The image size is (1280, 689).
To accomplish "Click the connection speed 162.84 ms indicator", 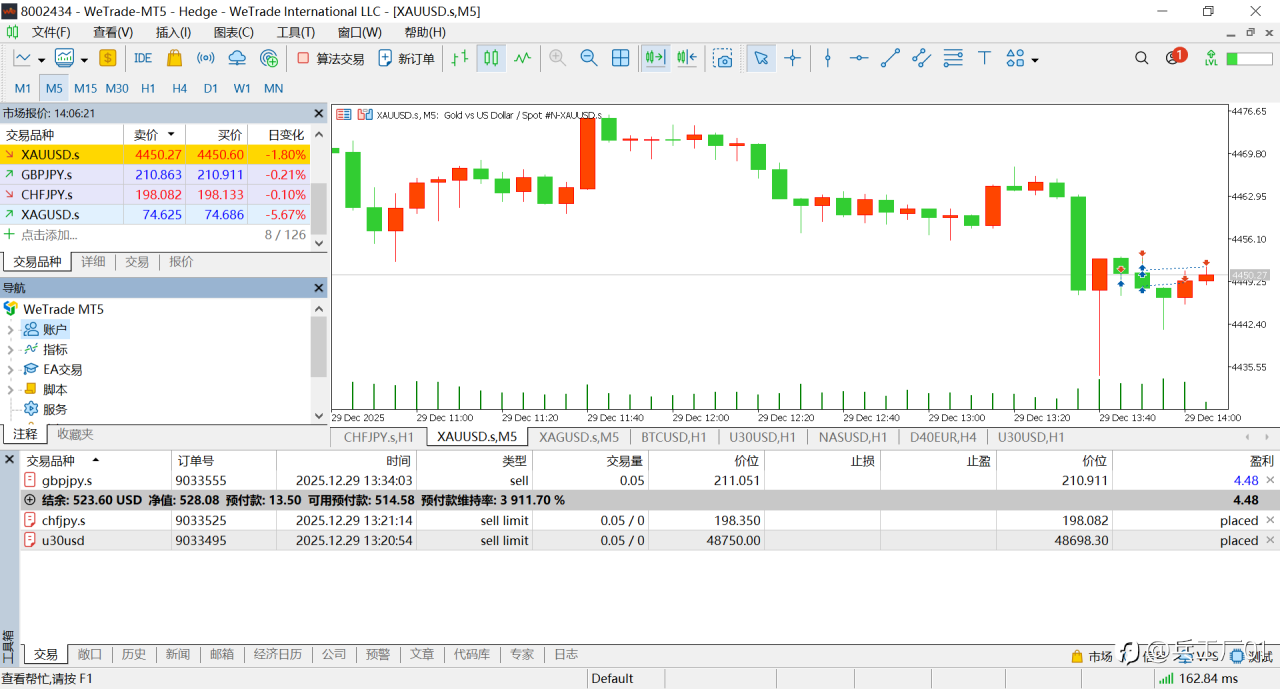I will (x=1197, y=678).
